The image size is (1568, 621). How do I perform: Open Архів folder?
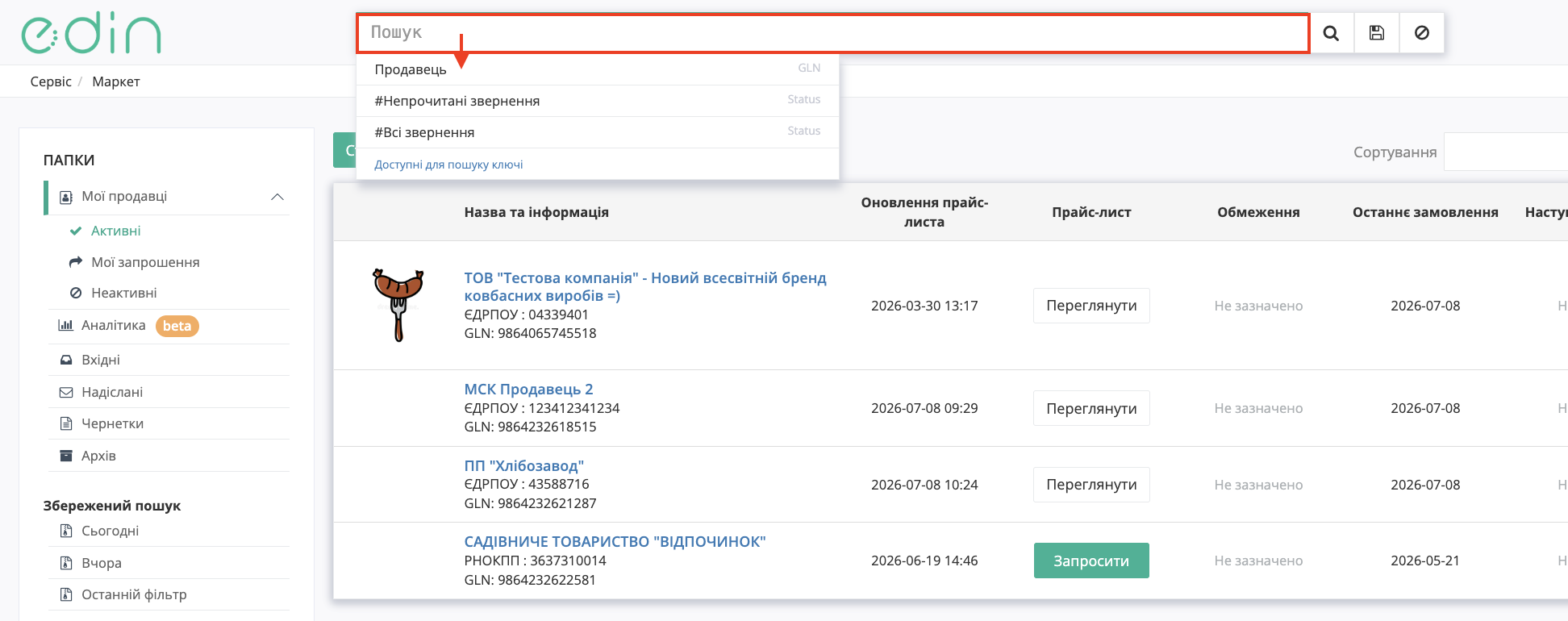(98, 456)
